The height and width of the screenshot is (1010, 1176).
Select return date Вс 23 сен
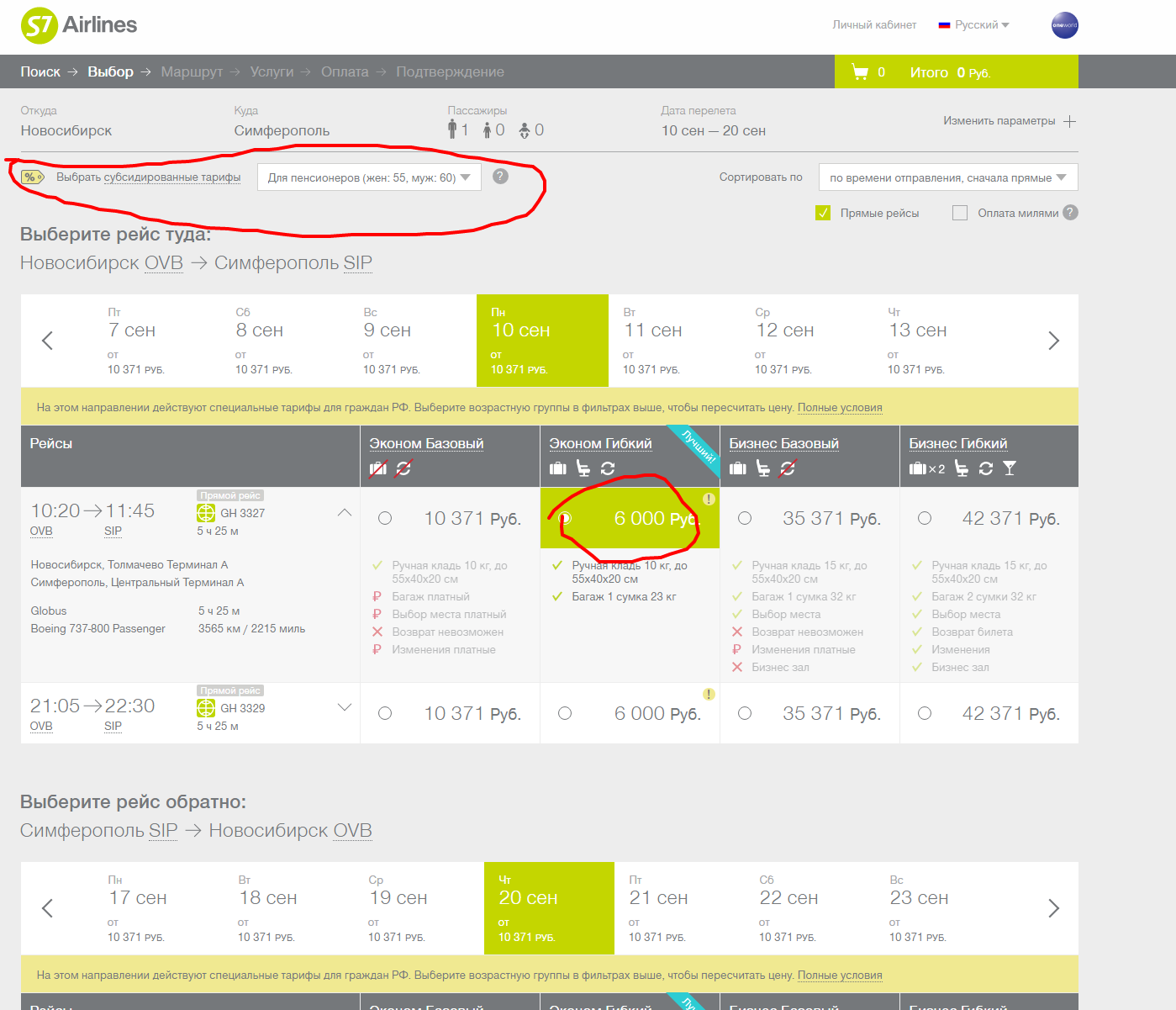[941, 908]
